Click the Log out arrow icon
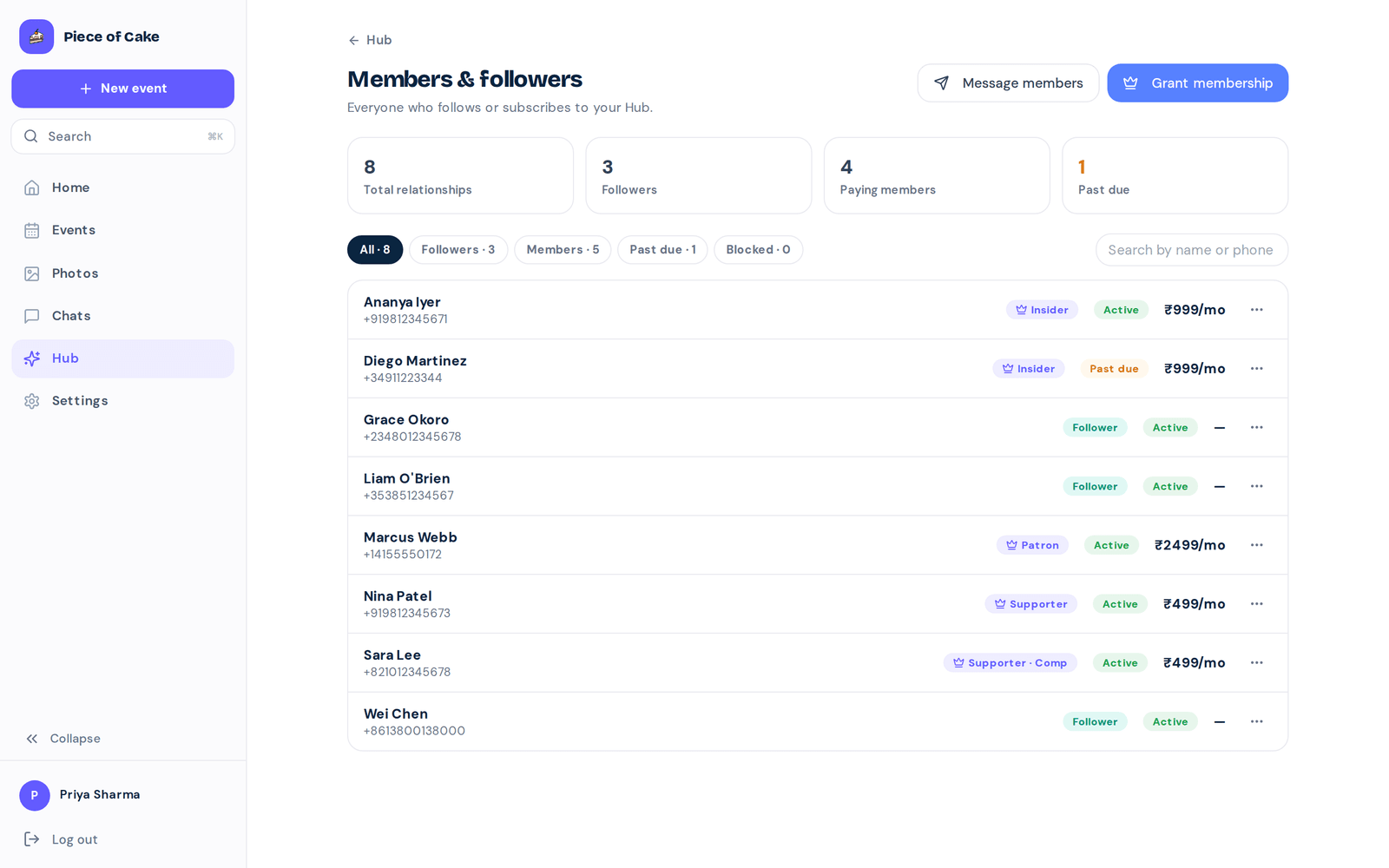1389x868 pixels. pos(32,839)
